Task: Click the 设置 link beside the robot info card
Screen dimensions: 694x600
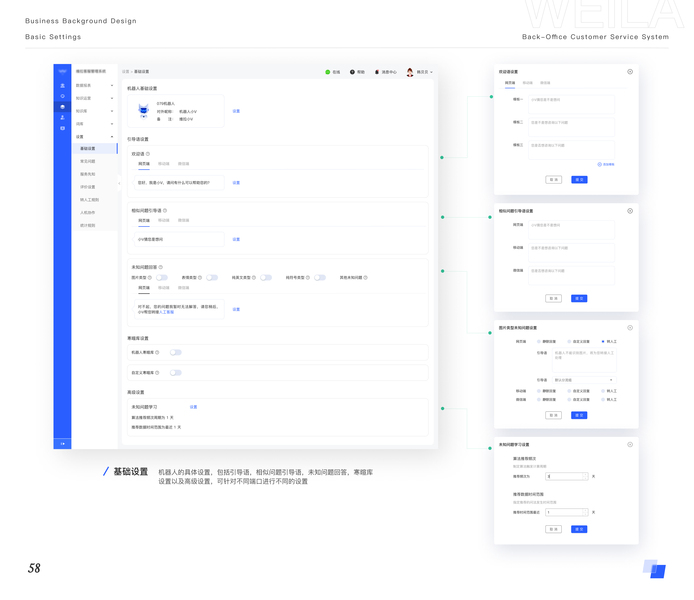Action: pos(236,111)
